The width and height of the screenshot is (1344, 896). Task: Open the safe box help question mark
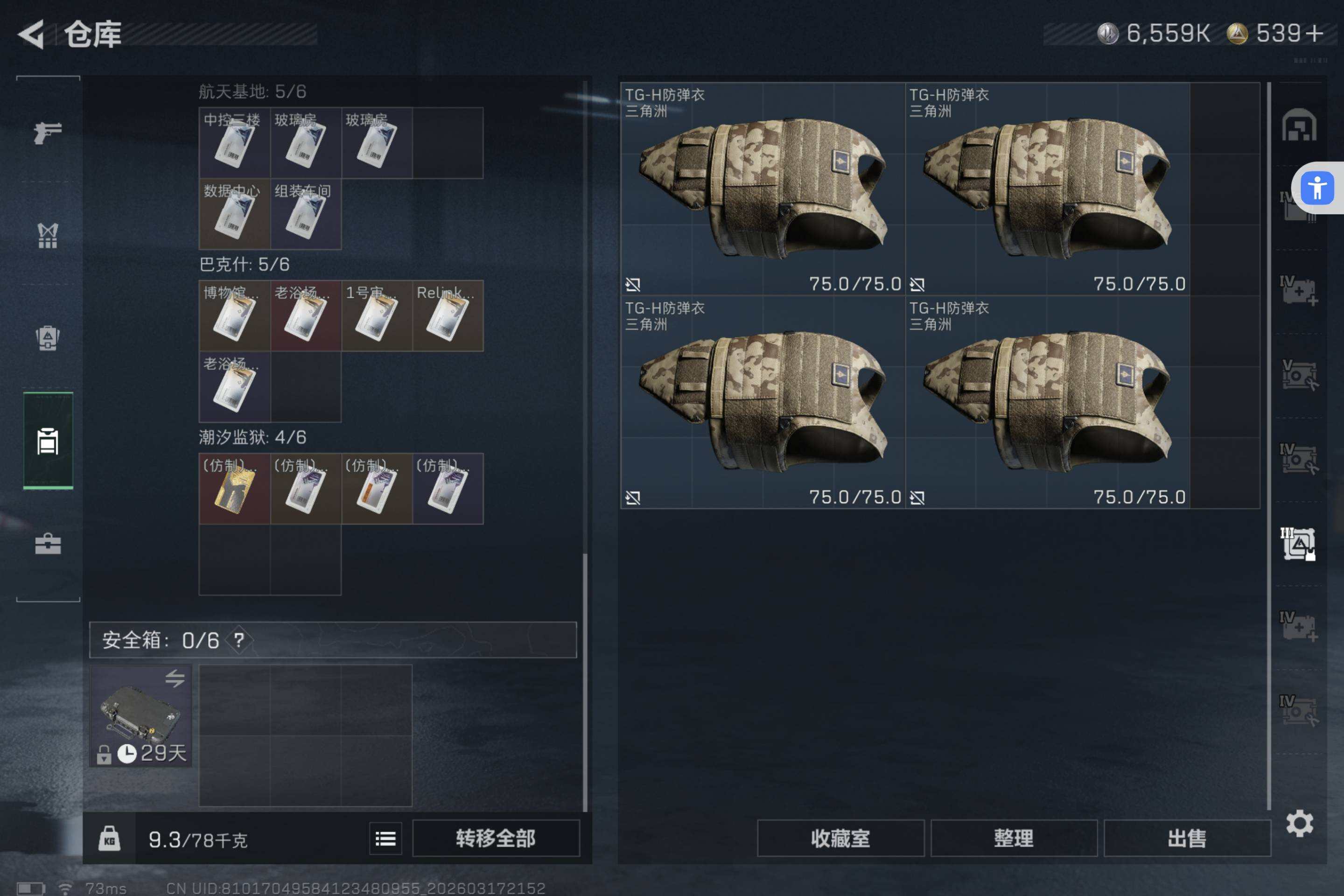point(239,640)
